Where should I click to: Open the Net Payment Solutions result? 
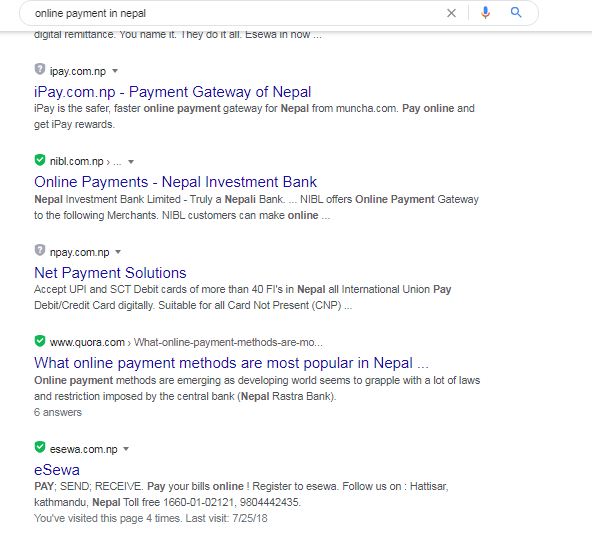(110, 273)
